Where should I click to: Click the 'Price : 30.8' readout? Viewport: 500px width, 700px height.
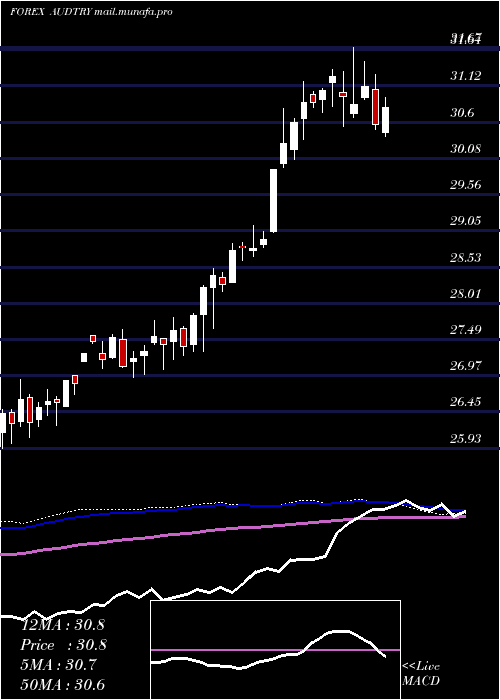coord(63,645)
